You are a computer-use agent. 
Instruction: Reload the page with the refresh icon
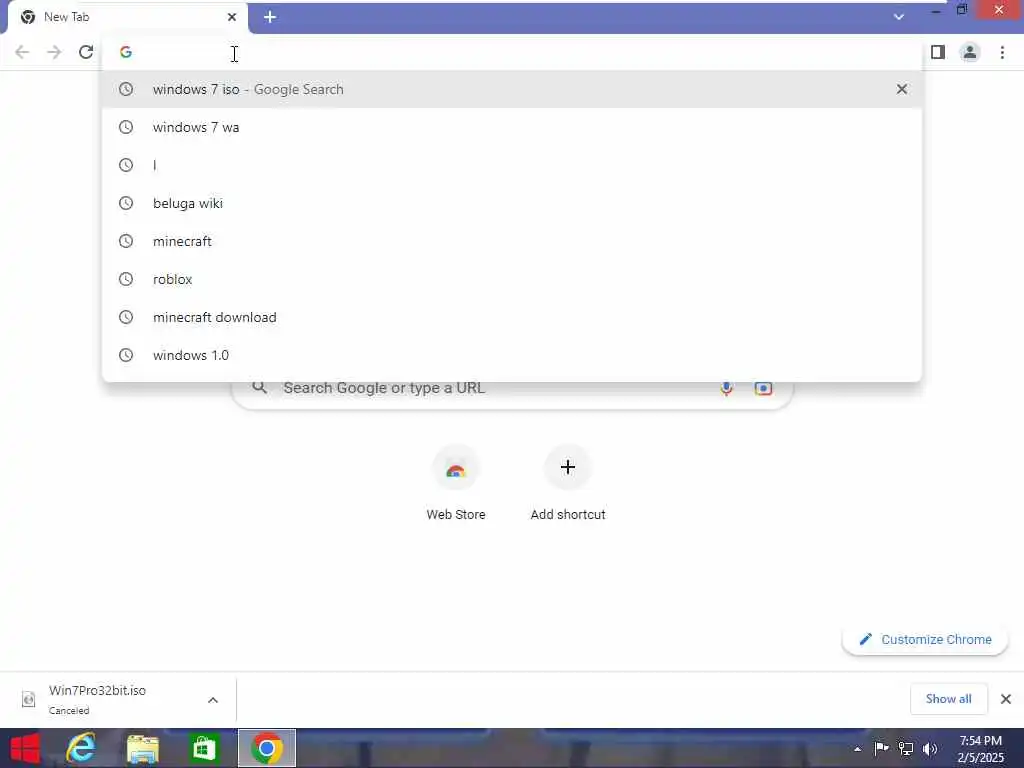[x=86, y=52]
